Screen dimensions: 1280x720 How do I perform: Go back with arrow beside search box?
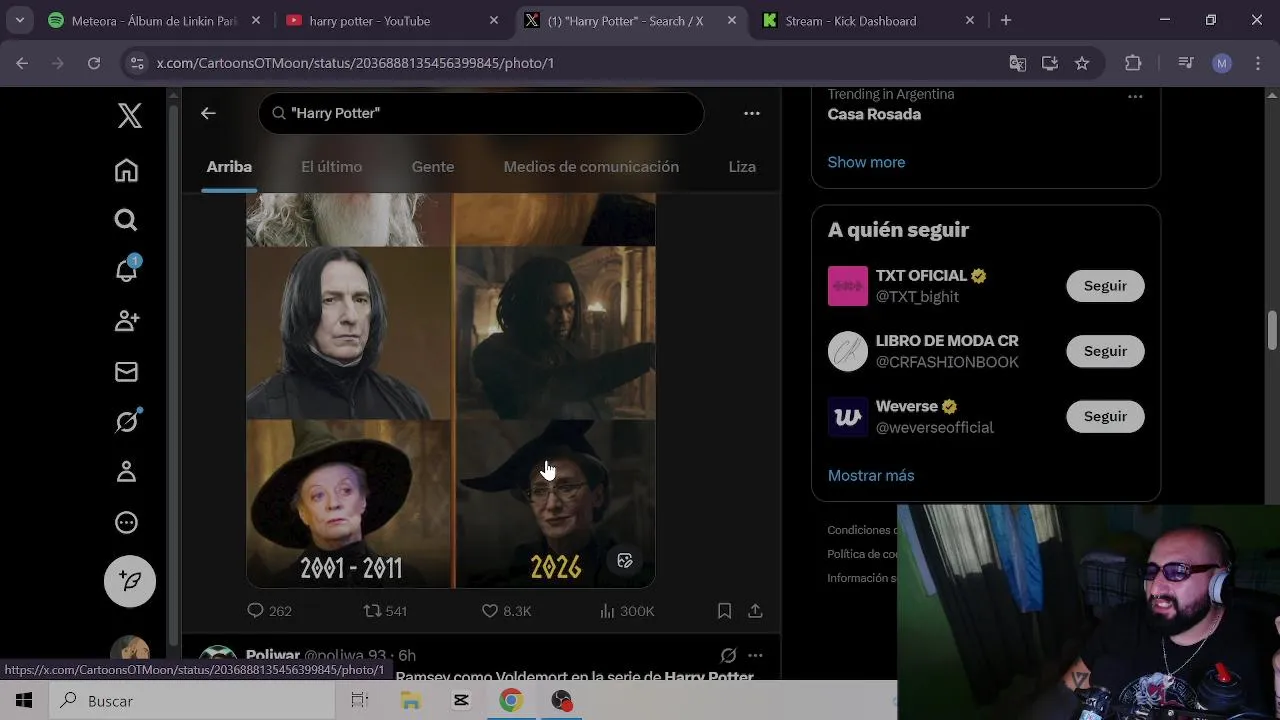point(208,113)
